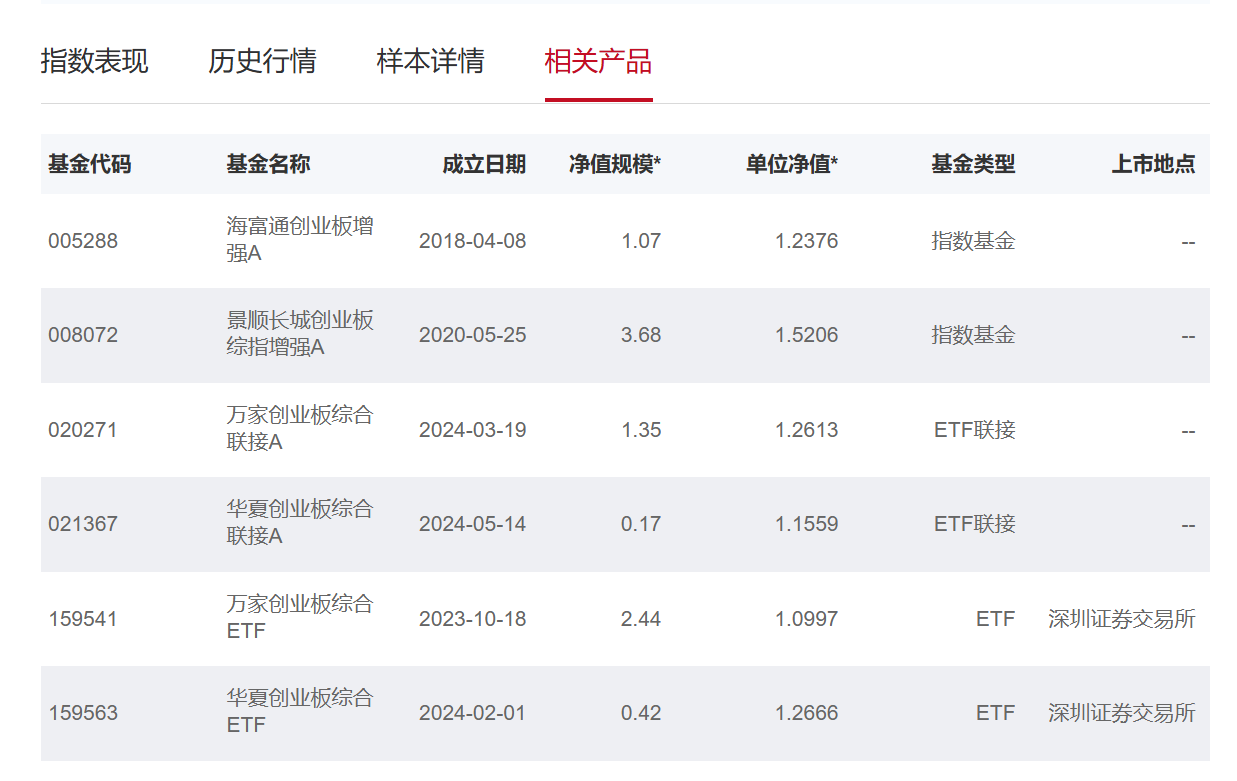Select fund code 020271
This screenshot has height=781, width=1237.
pyautogui.click(x=83, y=430)
